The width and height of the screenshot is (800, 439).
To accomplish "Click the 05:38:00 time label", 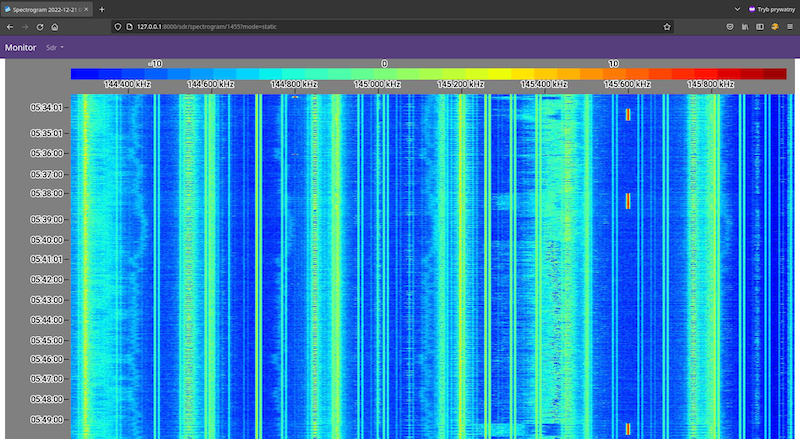I will [x=46, y=193].
